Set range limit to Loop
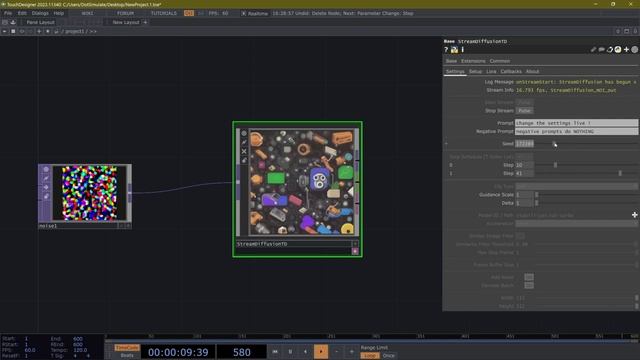This screenshot has height=360, width=640. [x=370, y=356]
